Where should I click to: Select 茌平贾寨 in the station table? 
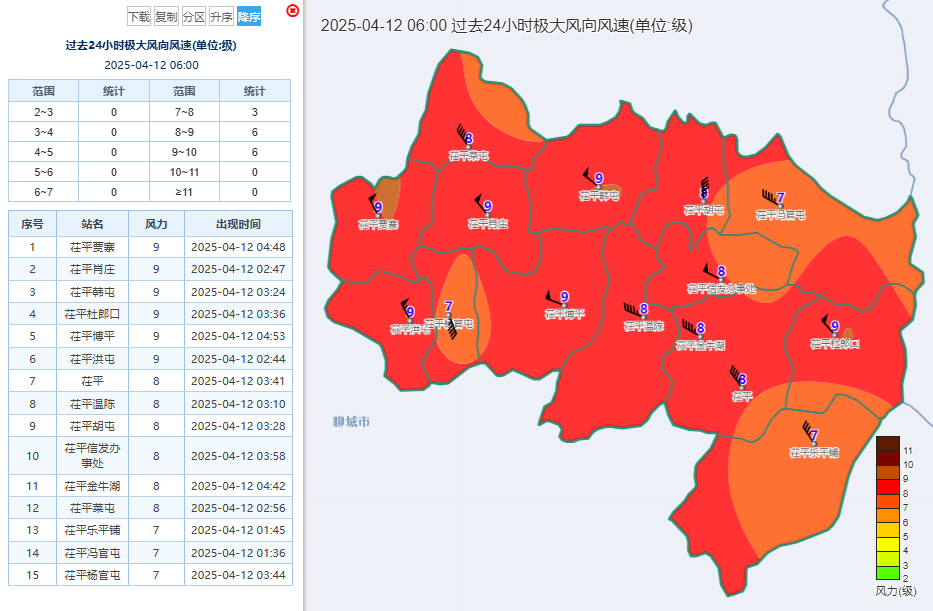coord(92,247)
